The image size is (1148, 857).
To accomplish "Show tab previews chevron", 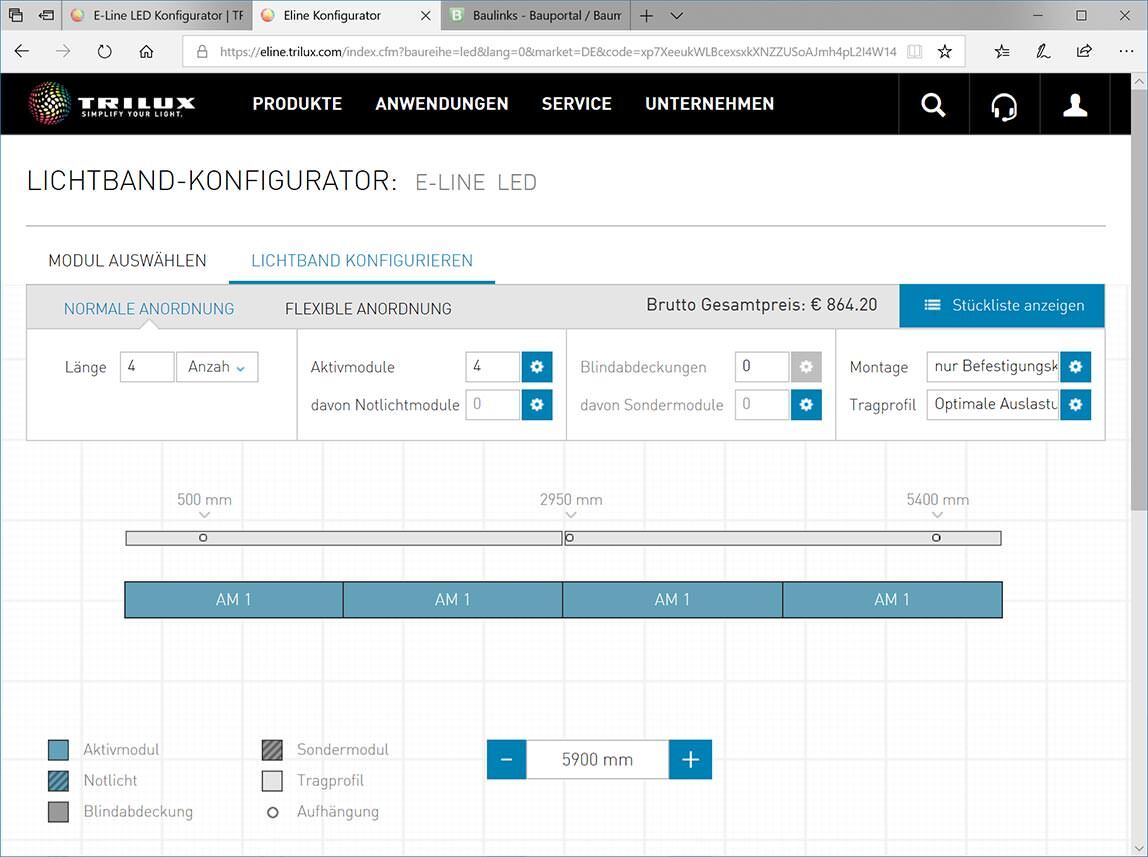I will 676,15.
